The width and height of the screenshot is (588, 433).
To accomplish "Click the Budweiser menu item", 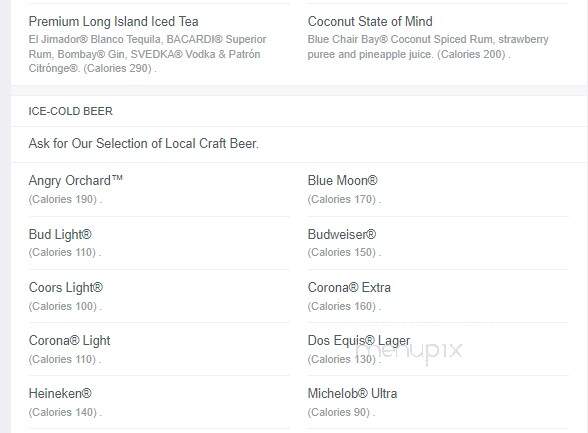I will [x=342, y=235].
